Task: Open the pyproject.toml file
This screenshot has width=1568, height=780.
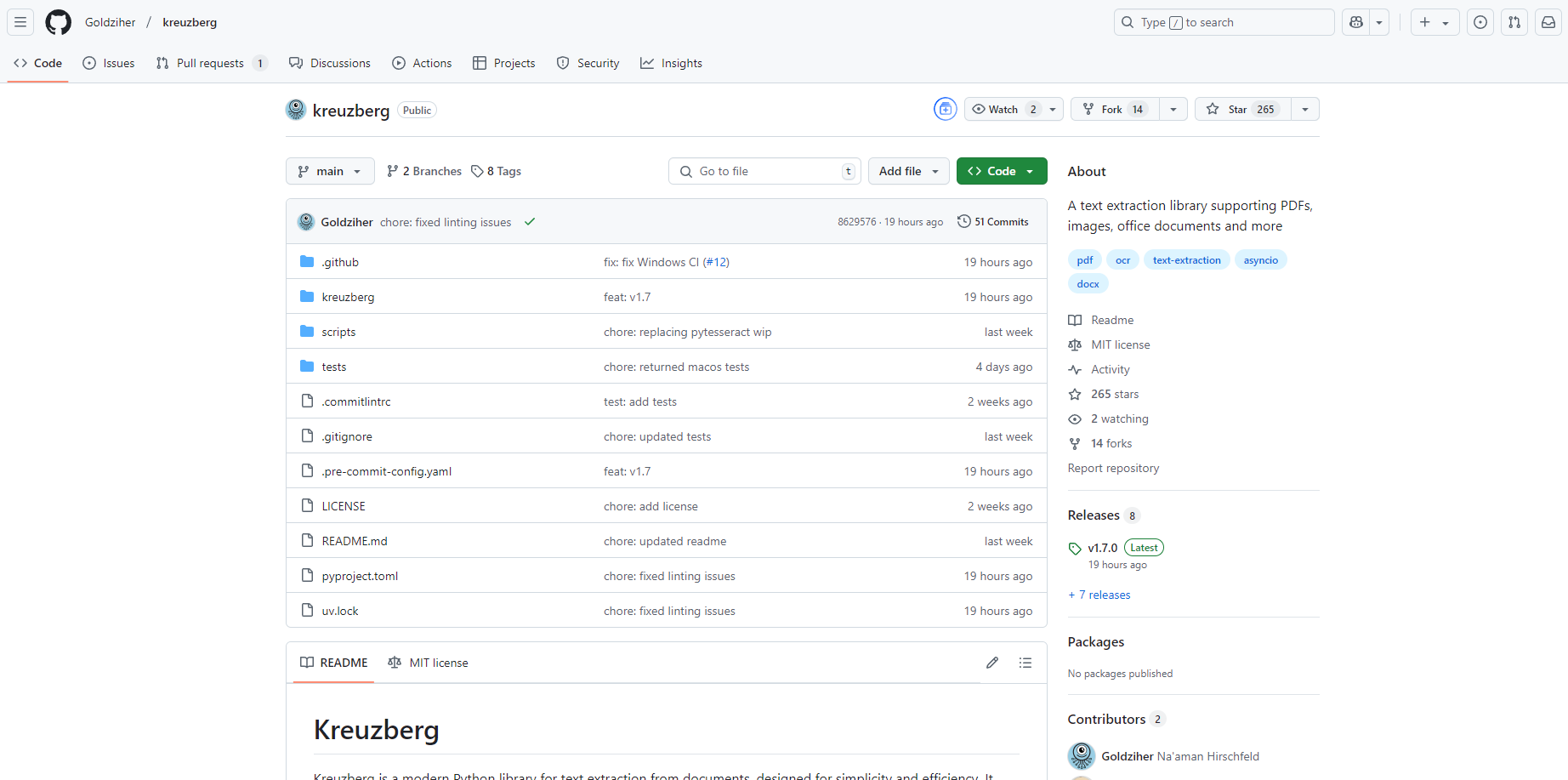Action: (360, 576)
